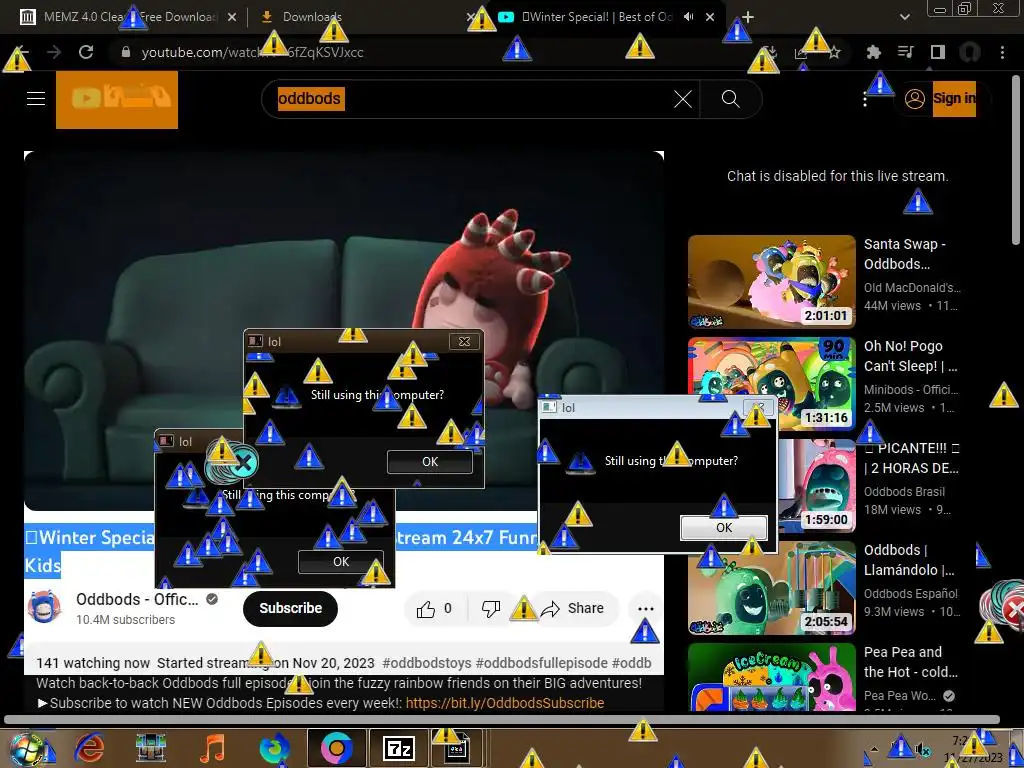Expand the tab search chevron

click(x=904, y=17)
